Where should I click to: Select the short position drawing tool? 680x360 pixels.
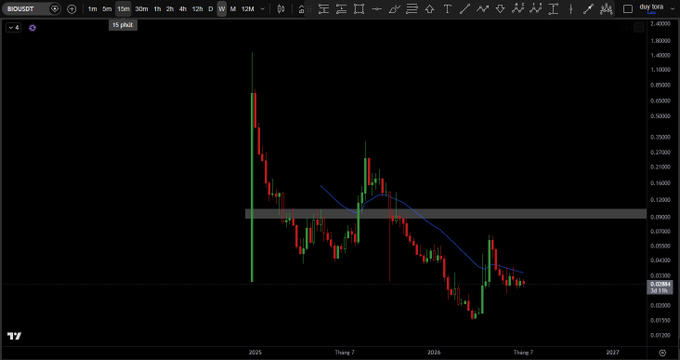(341, 9)
